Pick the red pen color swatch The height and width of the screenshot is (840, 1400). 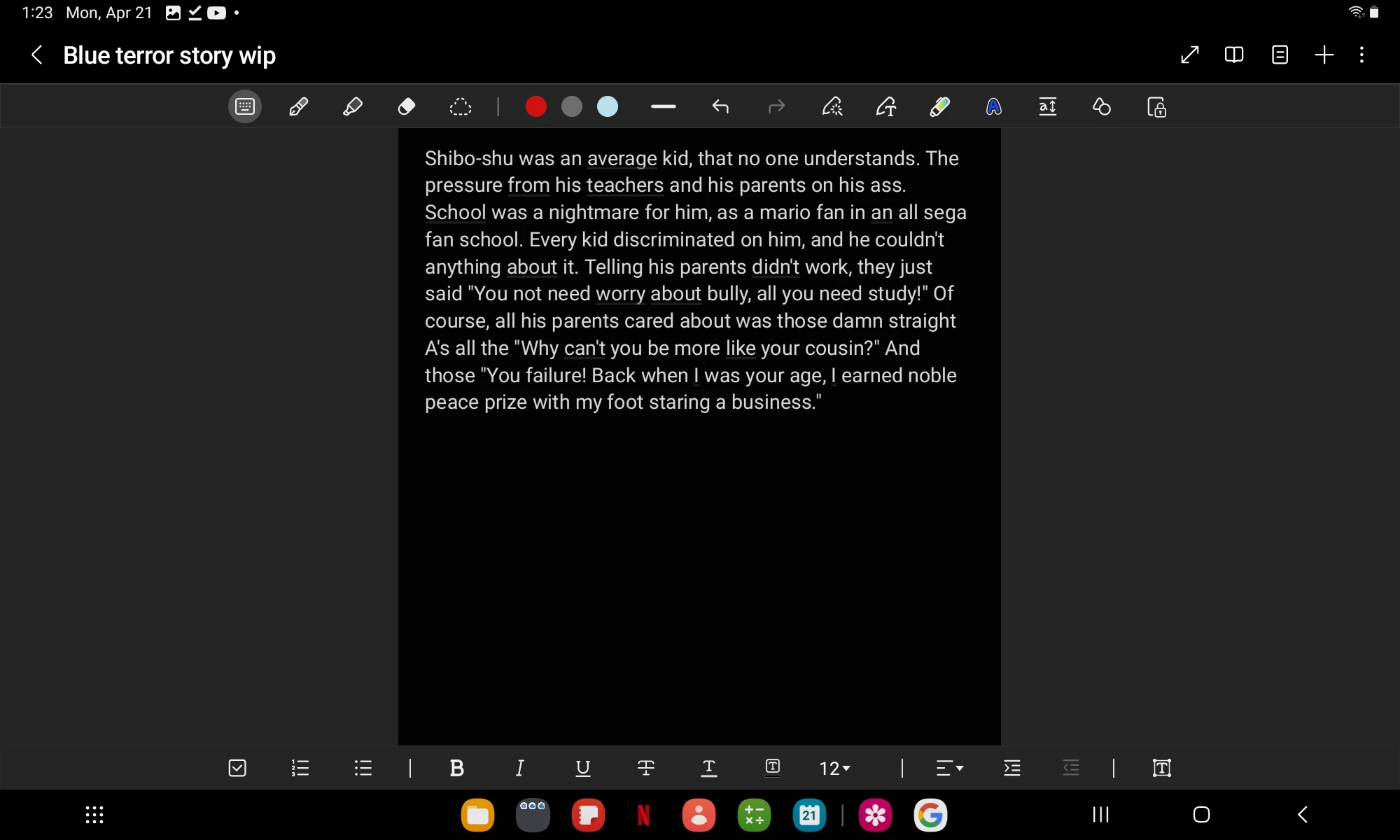click(x=536, y=107)
